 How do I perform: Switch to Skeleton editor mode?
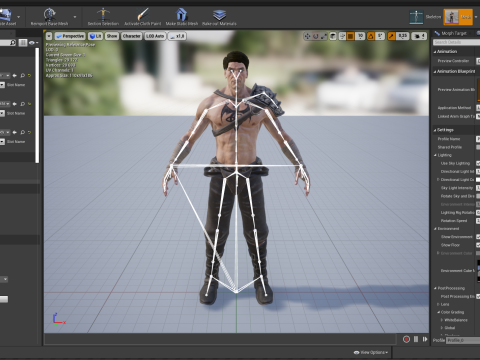(425, 17)
